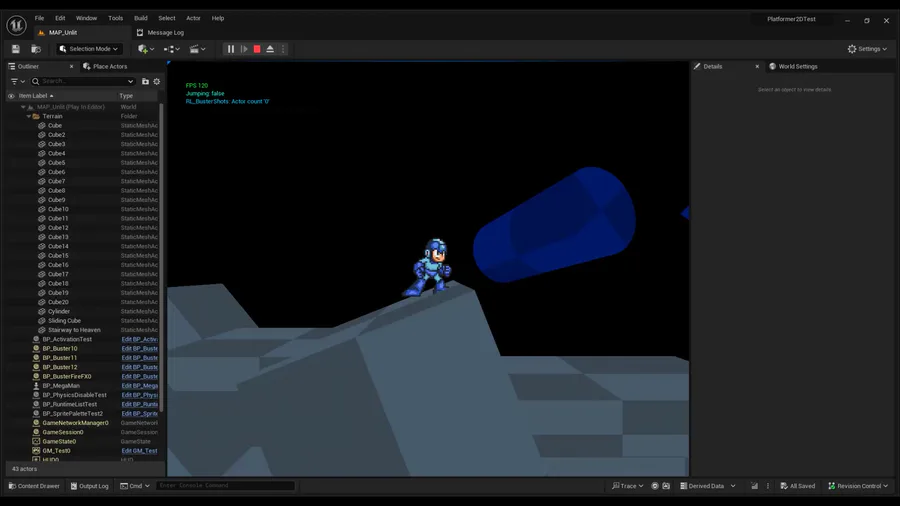This screenshot has height=506, width=900.
Task: Open the Select menu
Action: coord(167,18)
